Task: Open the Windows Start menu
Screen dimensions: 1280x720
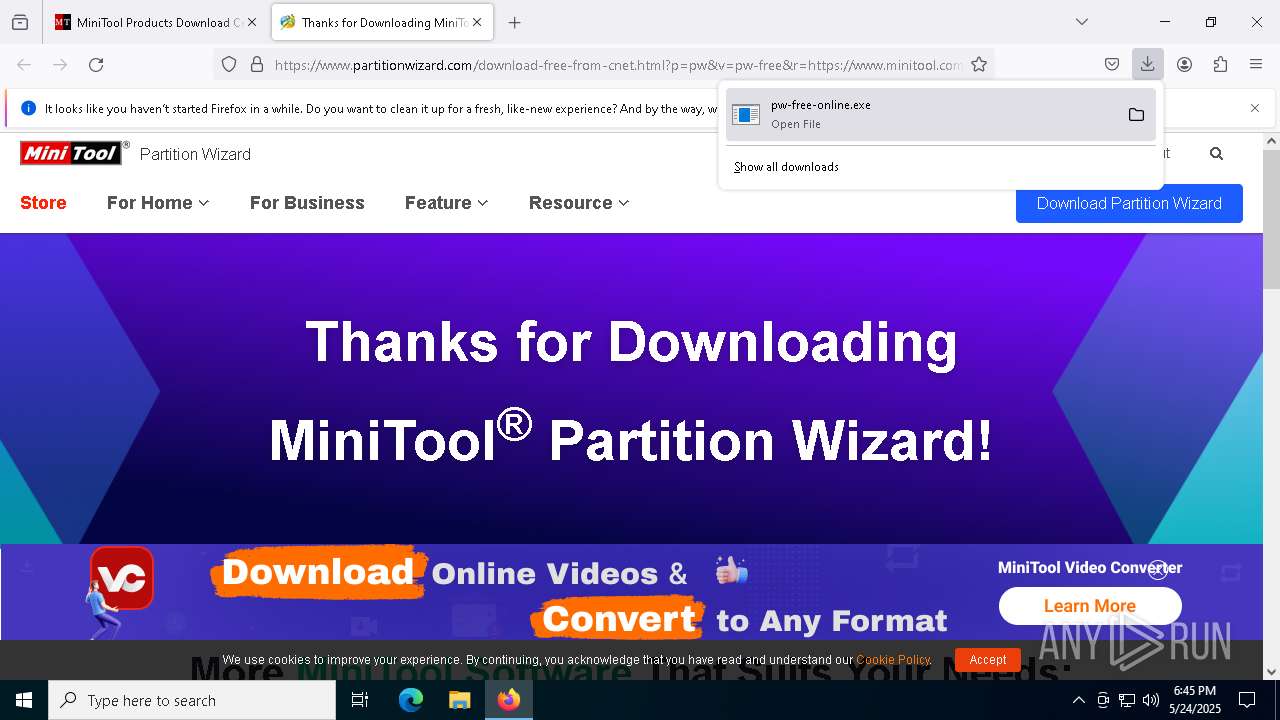Action: pyautogui.click(x=24, y=700)
